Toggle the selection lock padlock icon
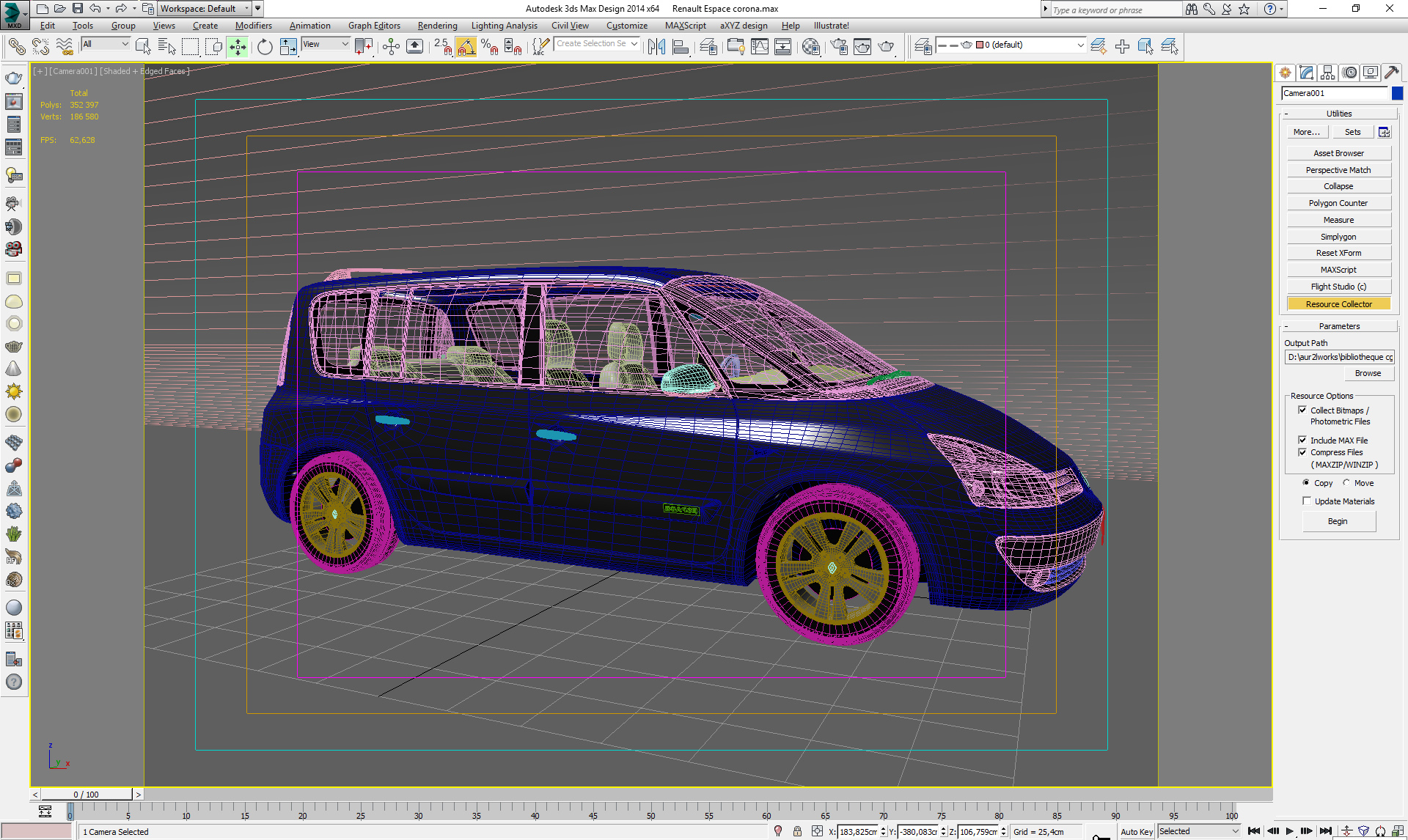Viewport: 1408px width, 840px height. (x=797, y=831)
